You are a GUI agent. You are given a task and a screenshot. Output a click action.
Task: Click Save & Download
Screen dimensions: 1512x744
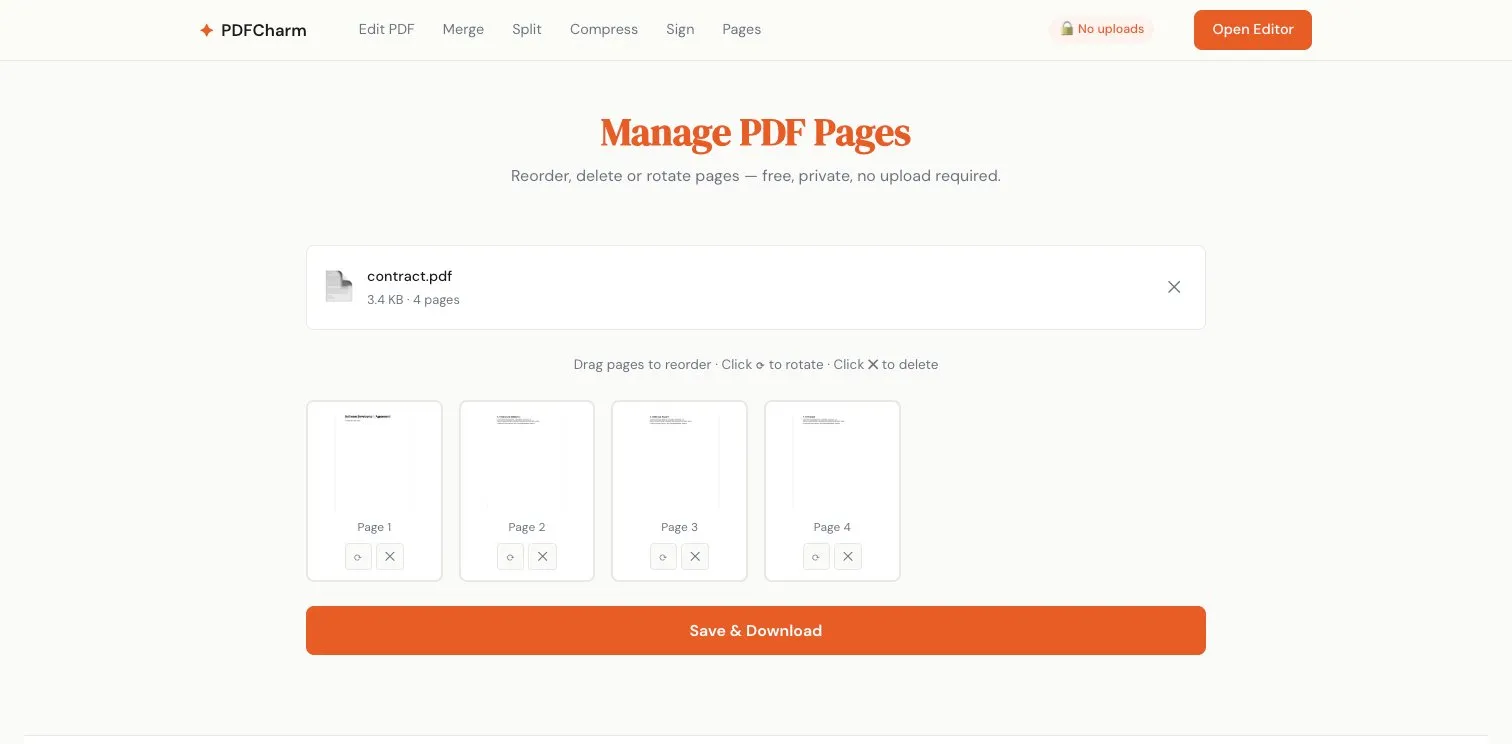coord(755,630)
